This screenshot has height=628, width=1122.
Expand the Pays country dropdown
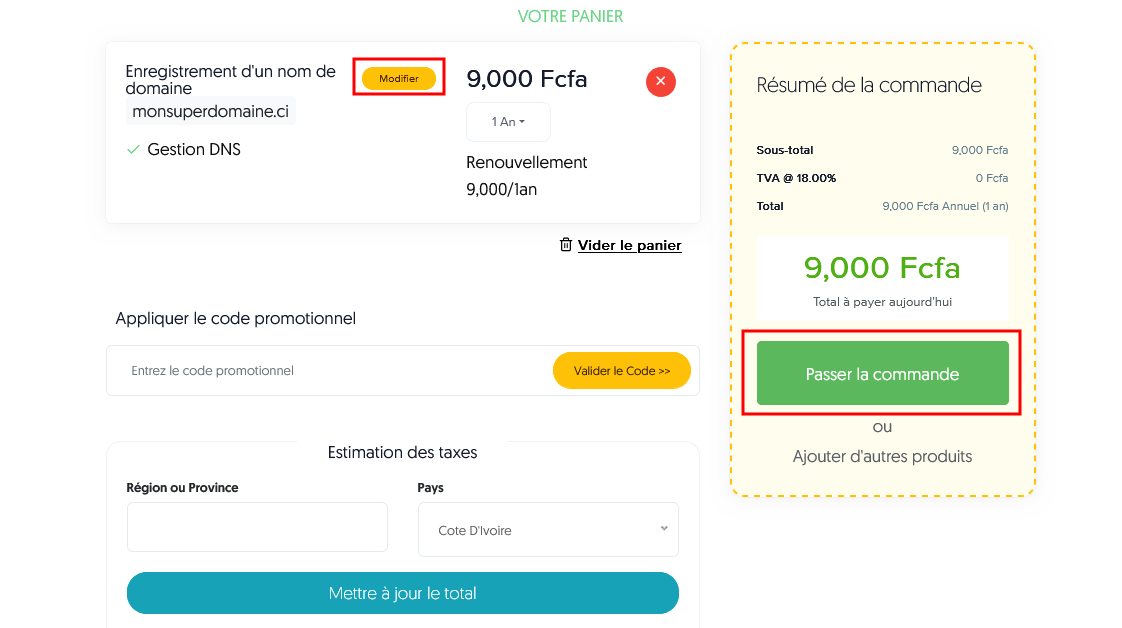[548, 530]
